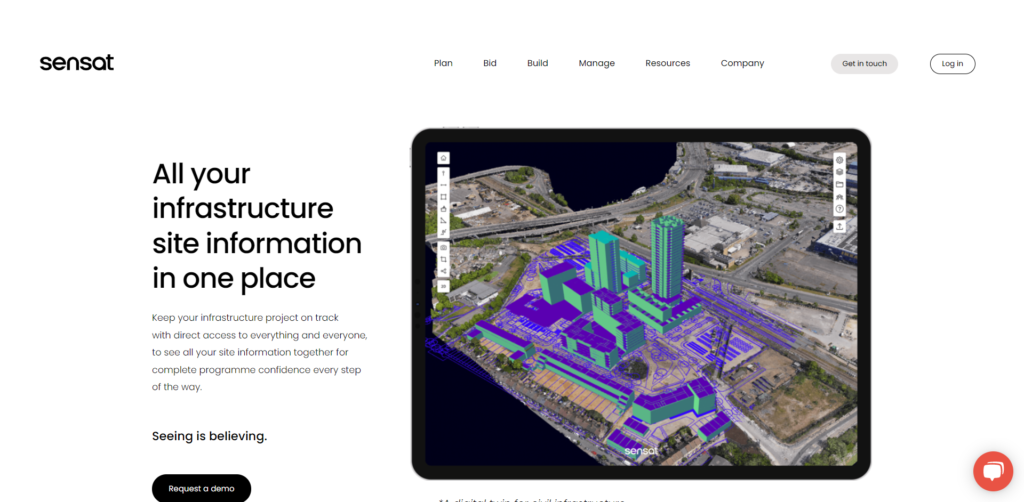Click the "Seeing is believing." text

pyautogui.click(x=210, y=436)
